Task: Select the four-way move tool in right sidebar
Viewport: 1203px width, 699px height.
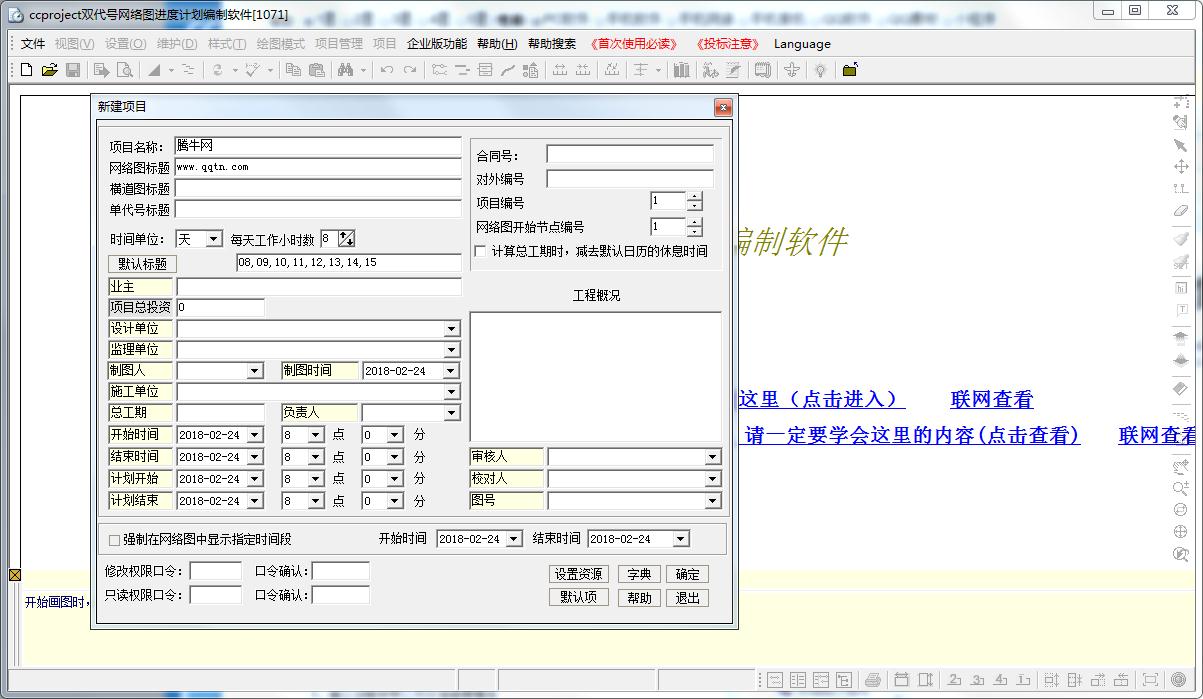Action: [x=1181, y=167]
